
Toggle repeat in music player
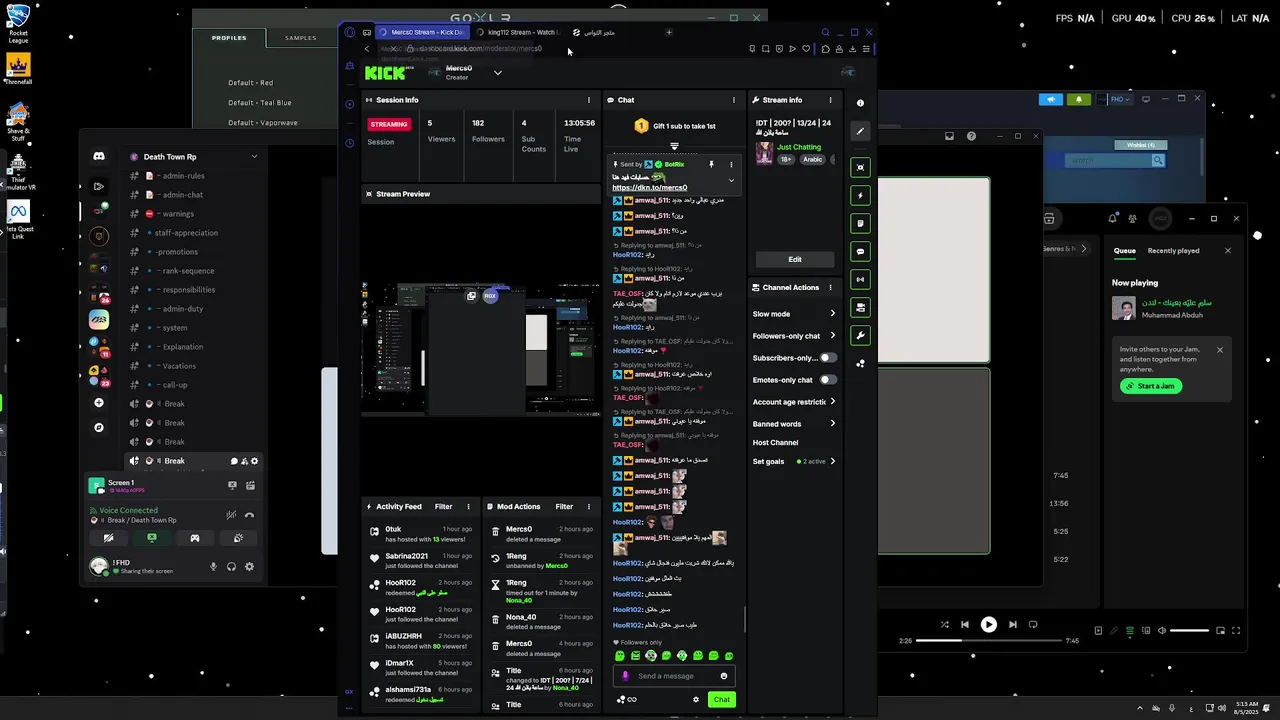click(1033, 625)
